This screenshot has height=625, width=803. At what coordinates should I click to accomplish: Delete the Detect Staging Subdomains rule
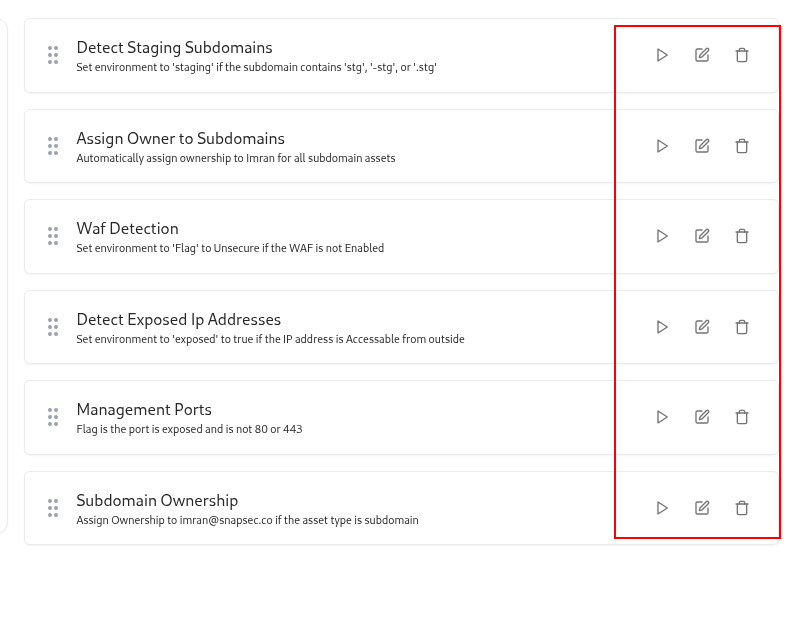(741, 55)
